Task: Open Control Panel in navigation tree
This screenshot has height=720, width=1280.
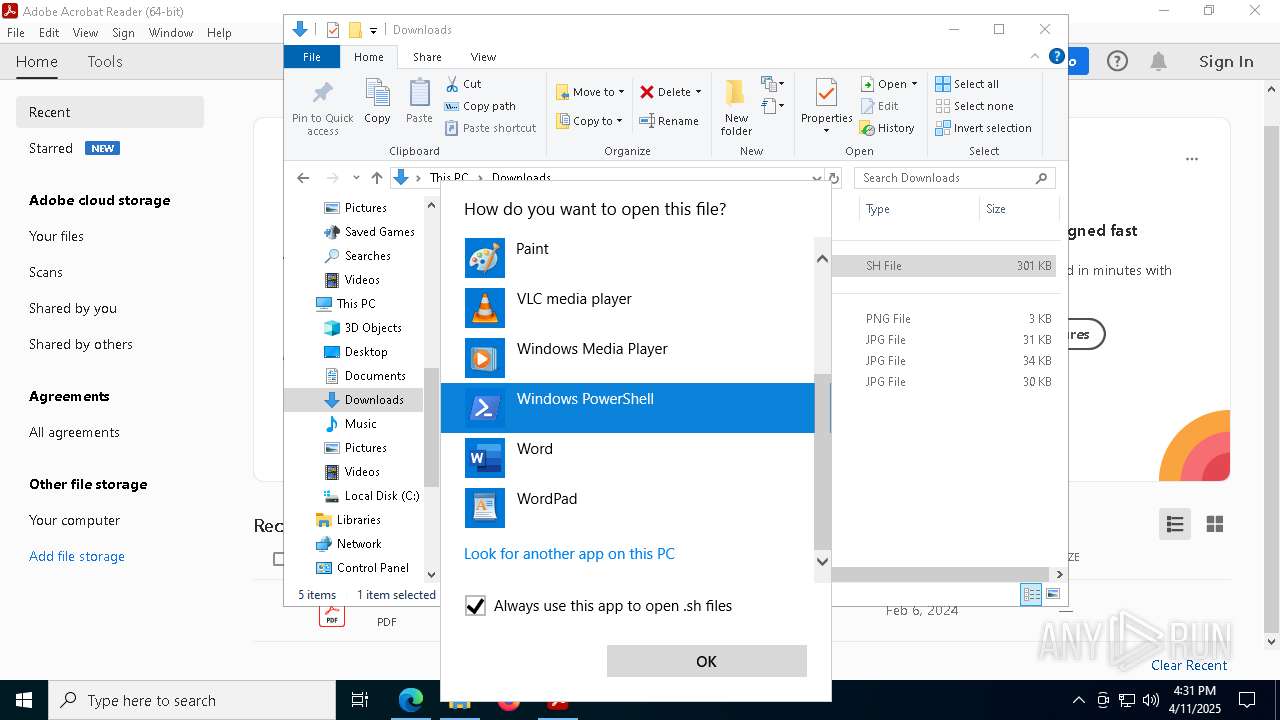Action: point(363,568)
